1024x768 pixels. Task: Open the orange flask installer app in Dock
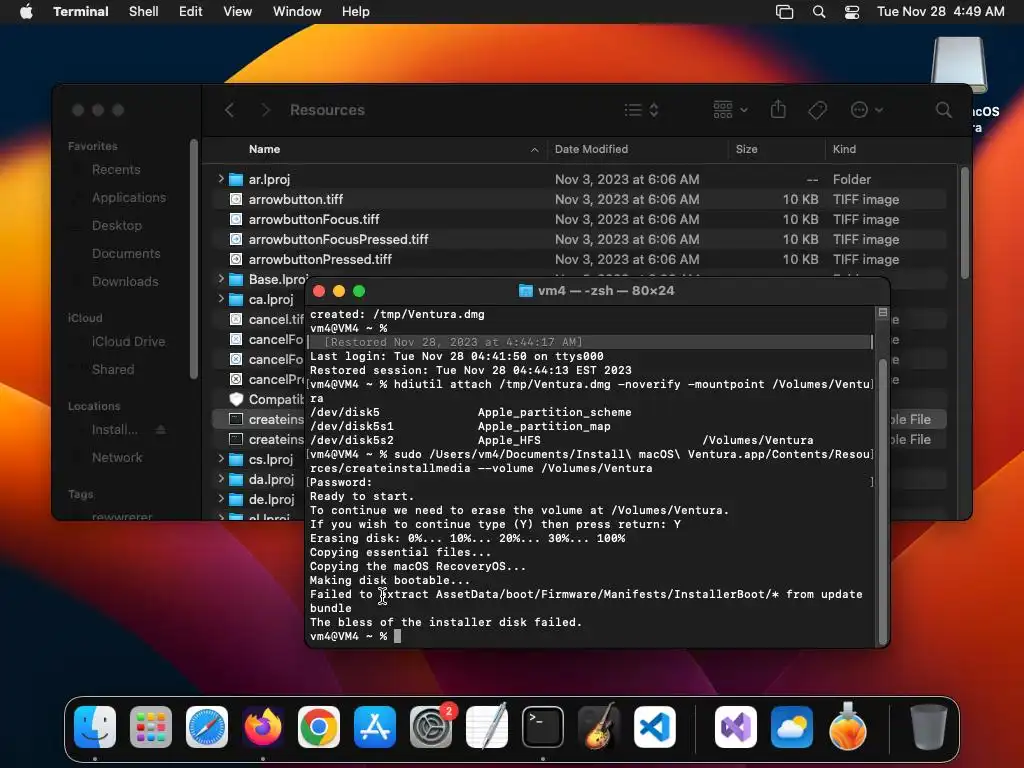848,727
